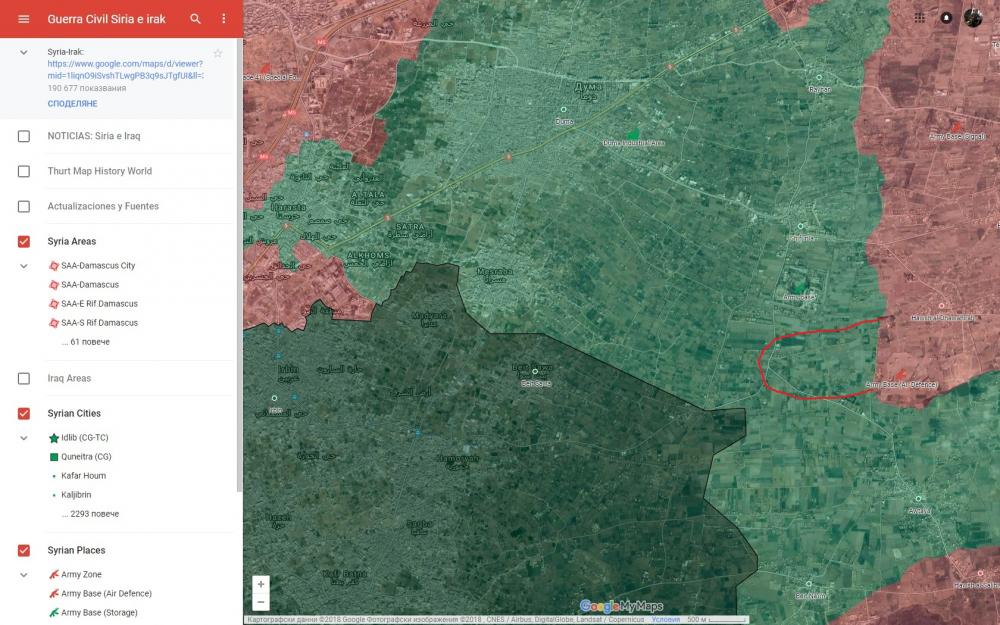Viewport: 1000px width, 625px height.
Task: Open the three-dot more options menu
Action: click(223, 19)
